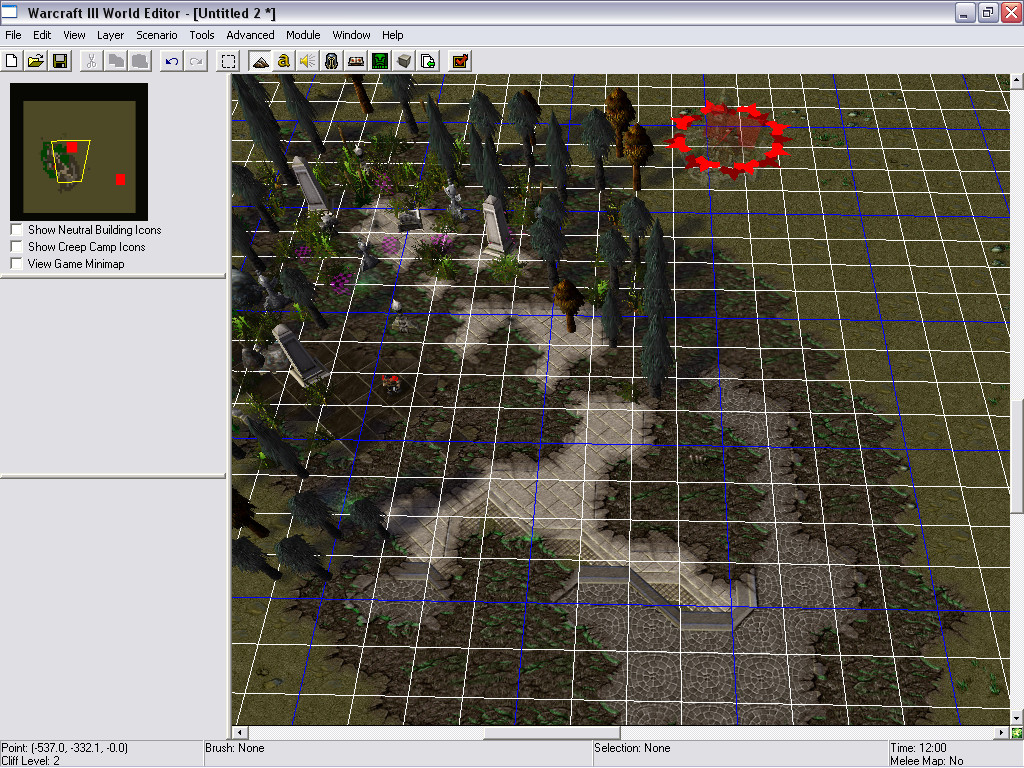Toggle View Game Minimap checkbox
This screenshot has height=768, width=1024.
coord(17,263)
